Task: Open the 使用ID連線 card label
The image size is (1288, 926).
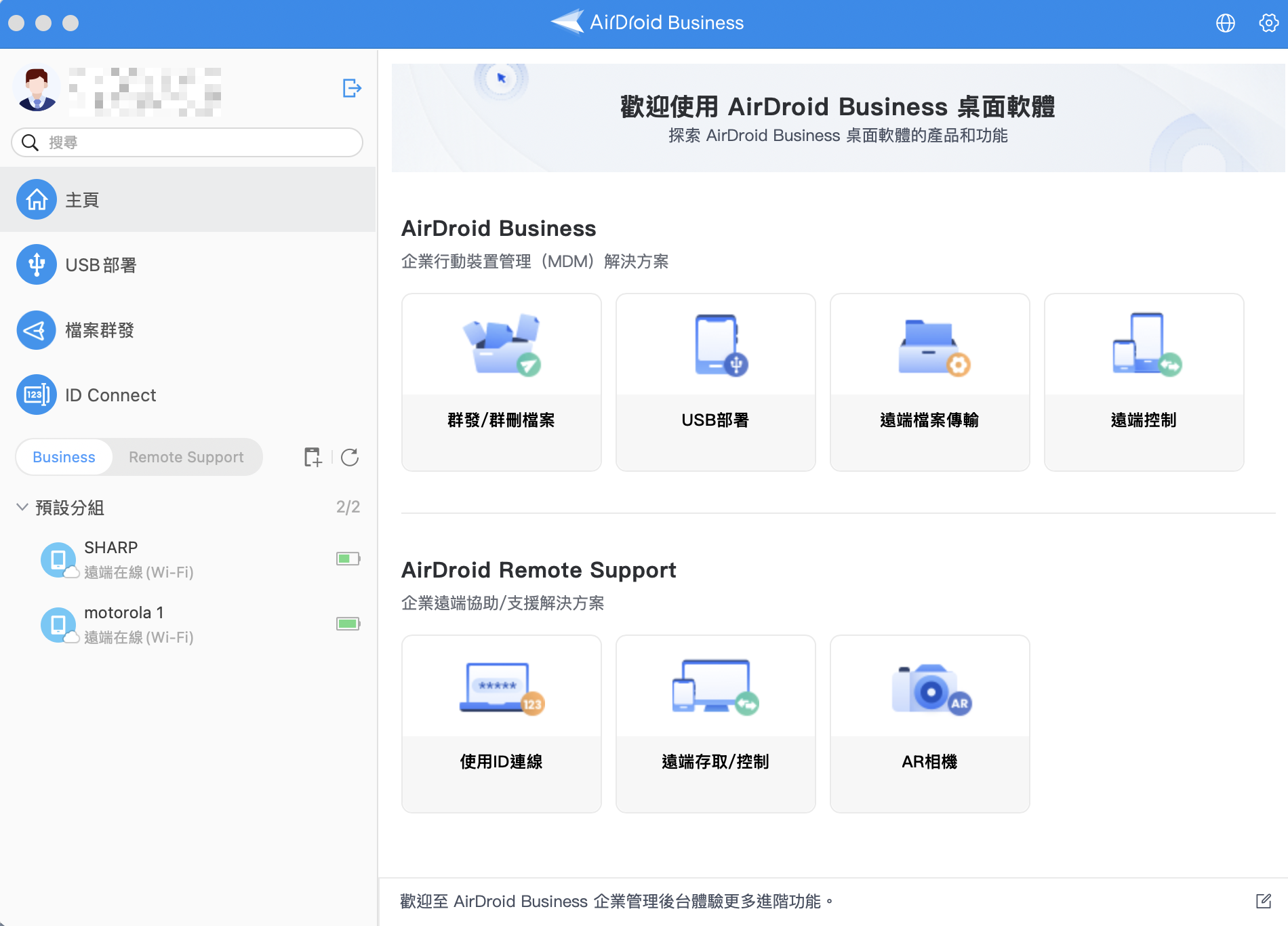Action: (502, 762)
